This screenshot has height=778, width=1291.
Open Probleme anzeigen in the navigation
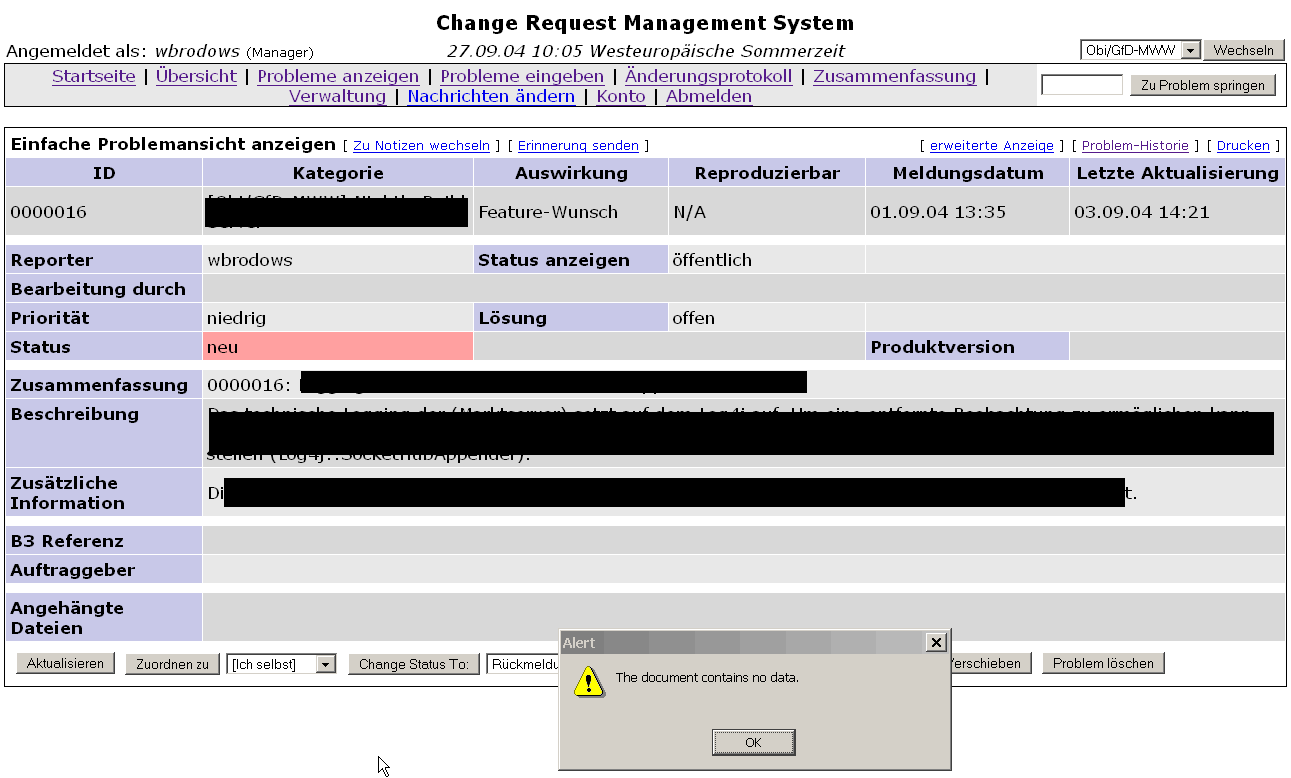click(338, 76)
